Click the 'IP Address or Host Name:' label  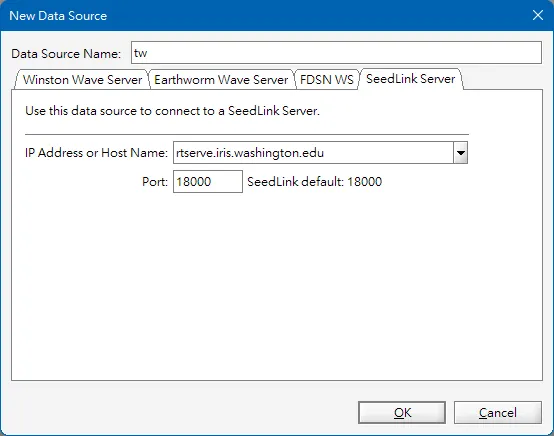[x=96, y=153]
